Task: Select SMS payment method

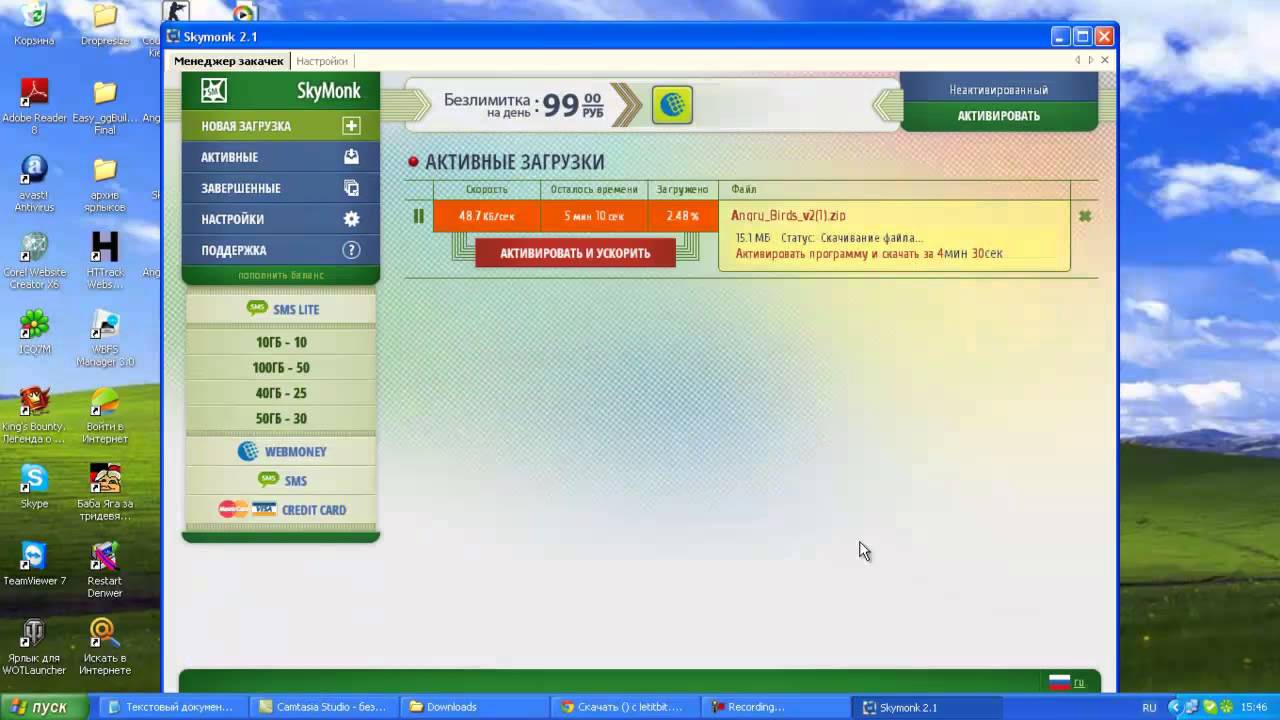Action: point(281,480)
